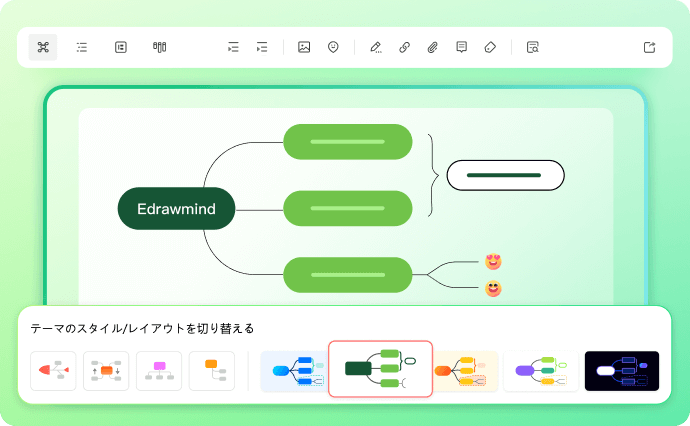Viewport: 690px width, 426px height.
Task: Select the top green branch topic
Action: (x=348, y=142)
